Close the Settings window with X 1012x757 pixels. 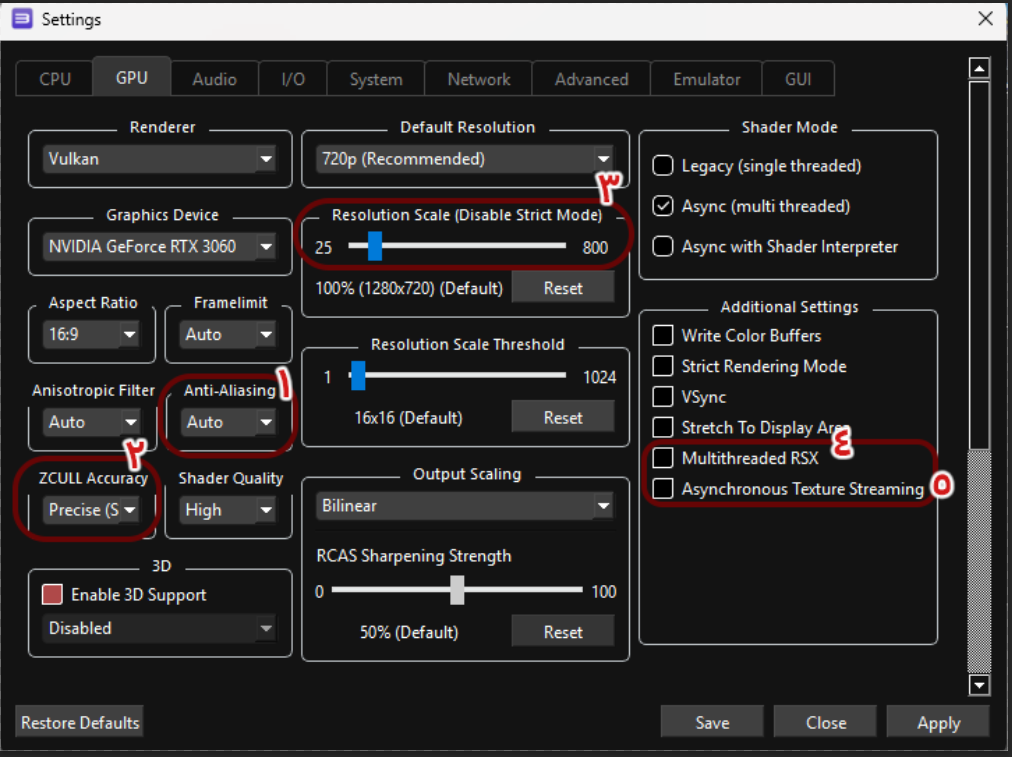[x=985, y=19]
